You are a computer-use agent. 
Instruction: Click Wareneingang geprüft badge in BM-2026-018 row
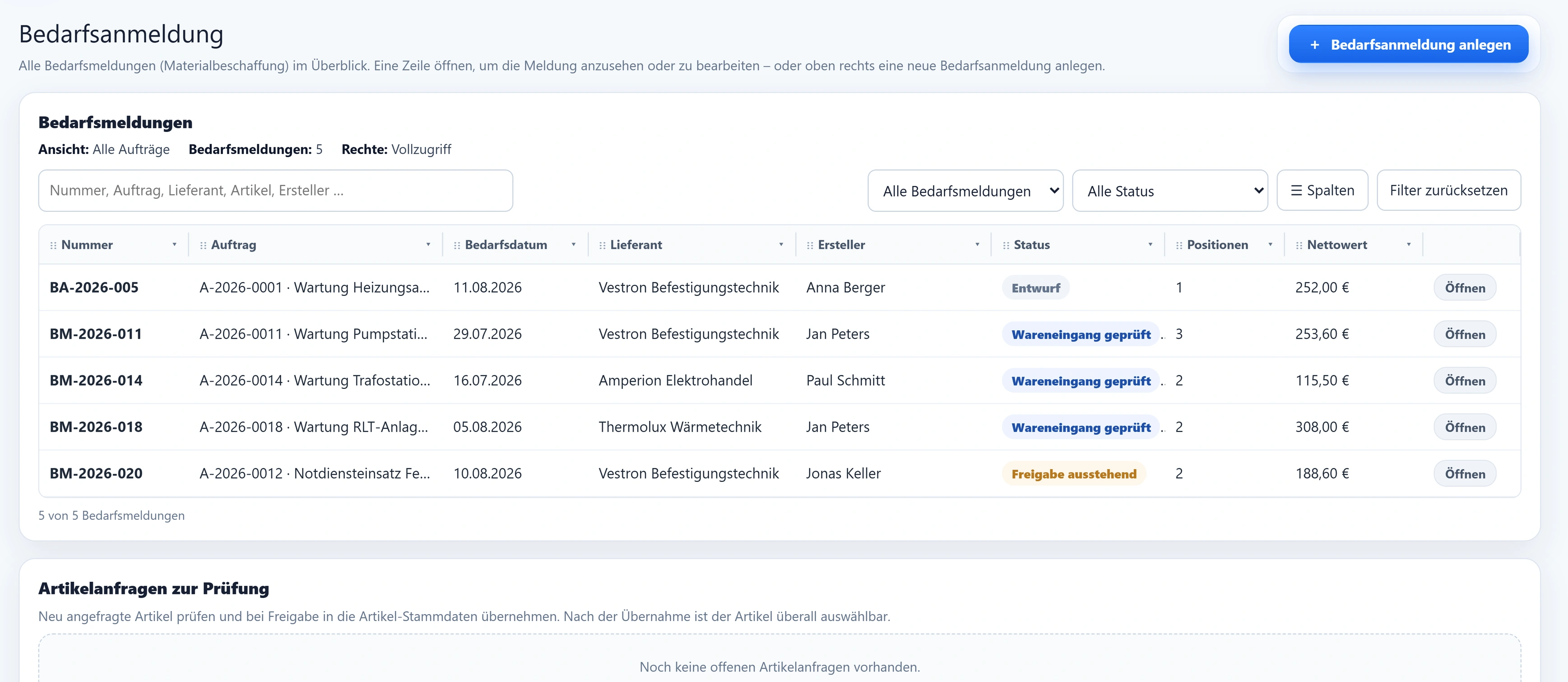[1081, 427]
